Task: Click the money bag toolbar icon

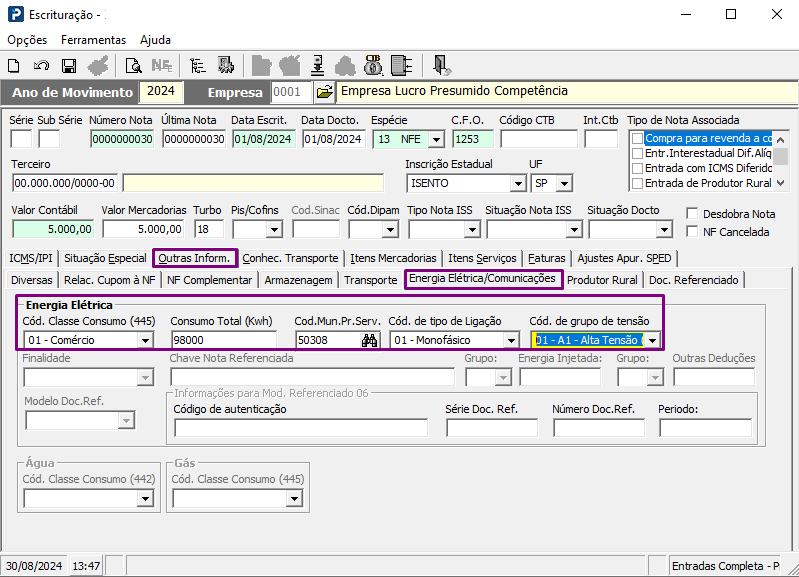Action: coord(372,66)
